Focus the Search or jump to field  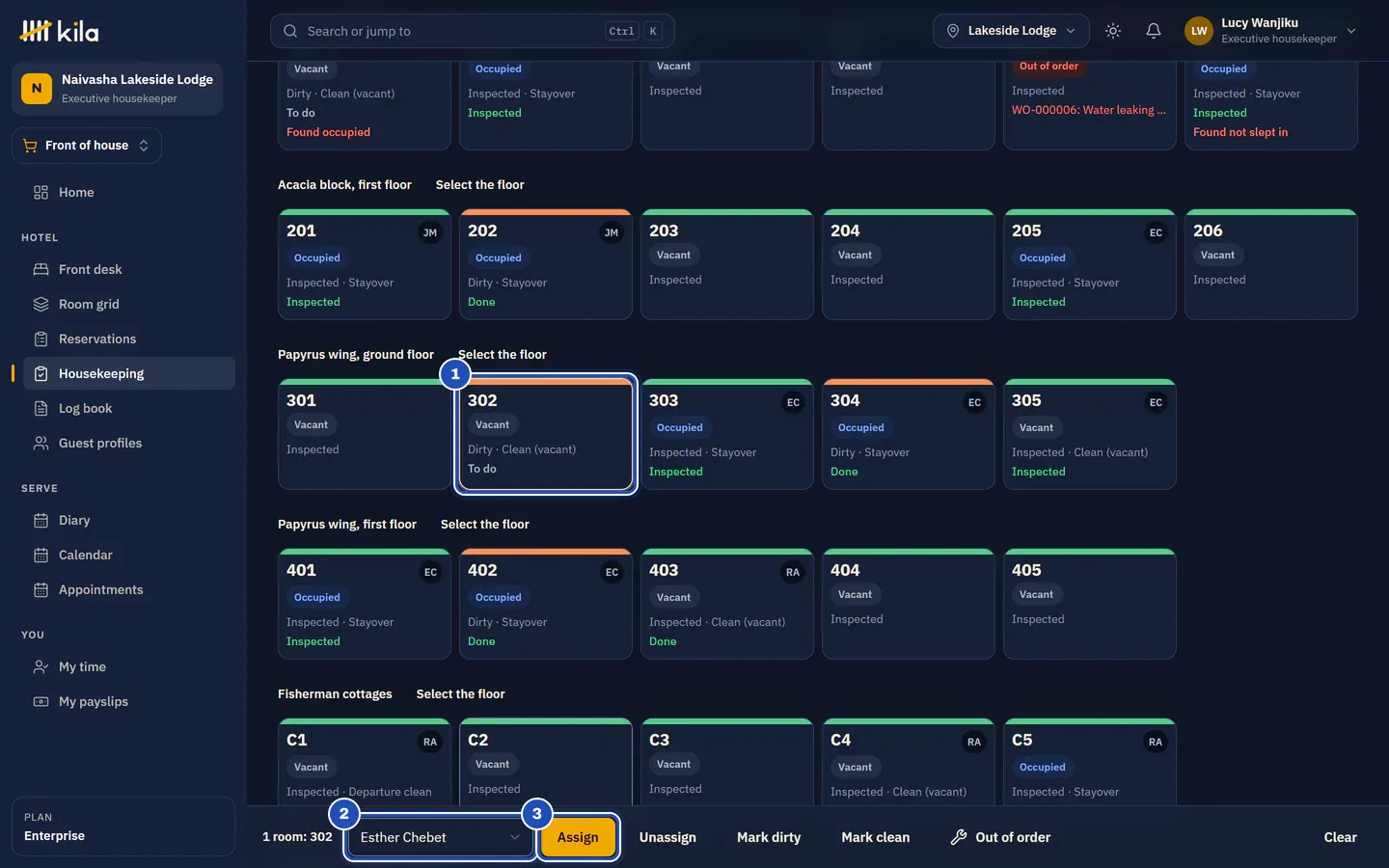[x=473, y=31]
